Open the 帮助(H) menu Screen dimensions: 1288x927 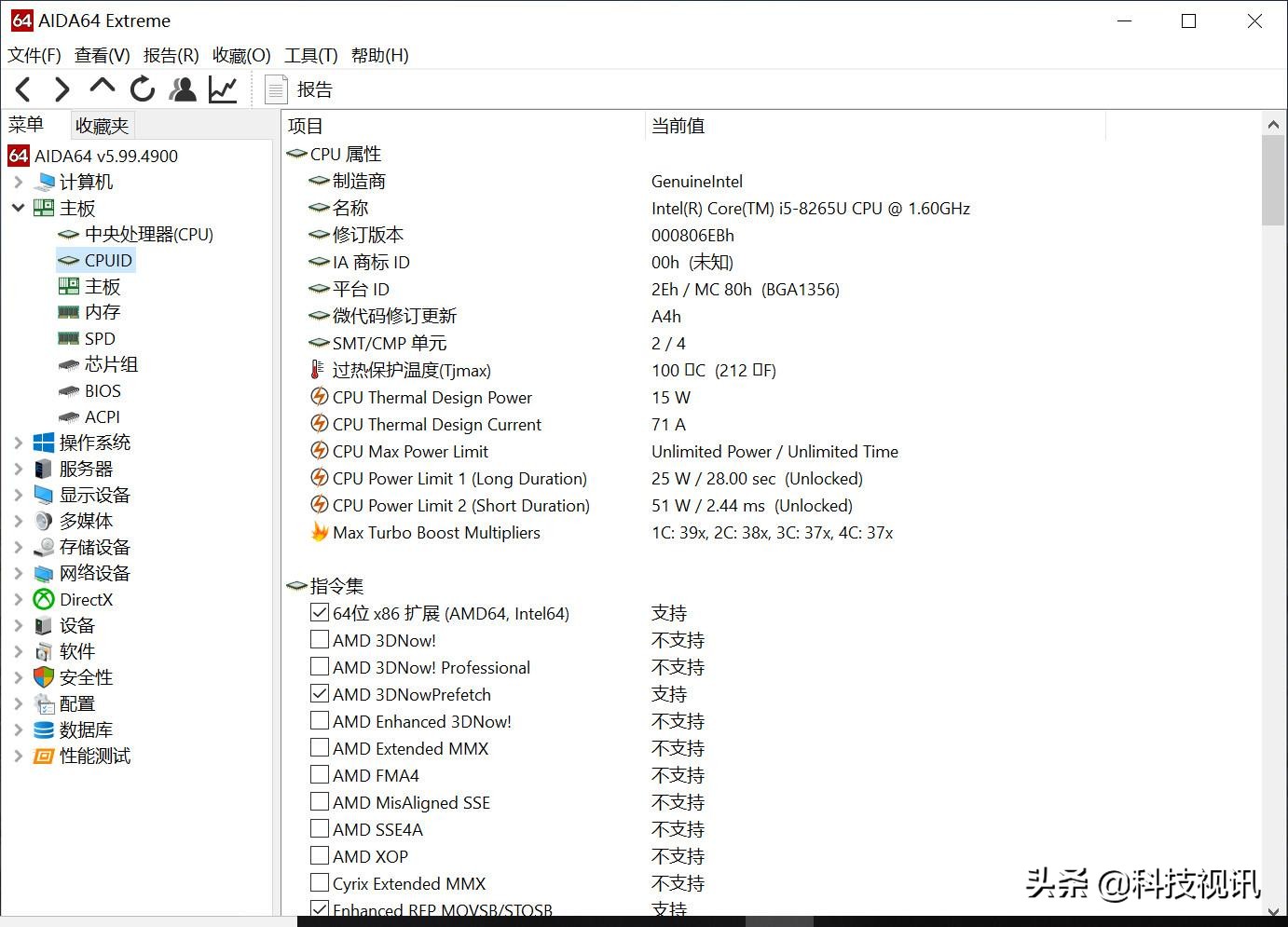click(380, 55)
